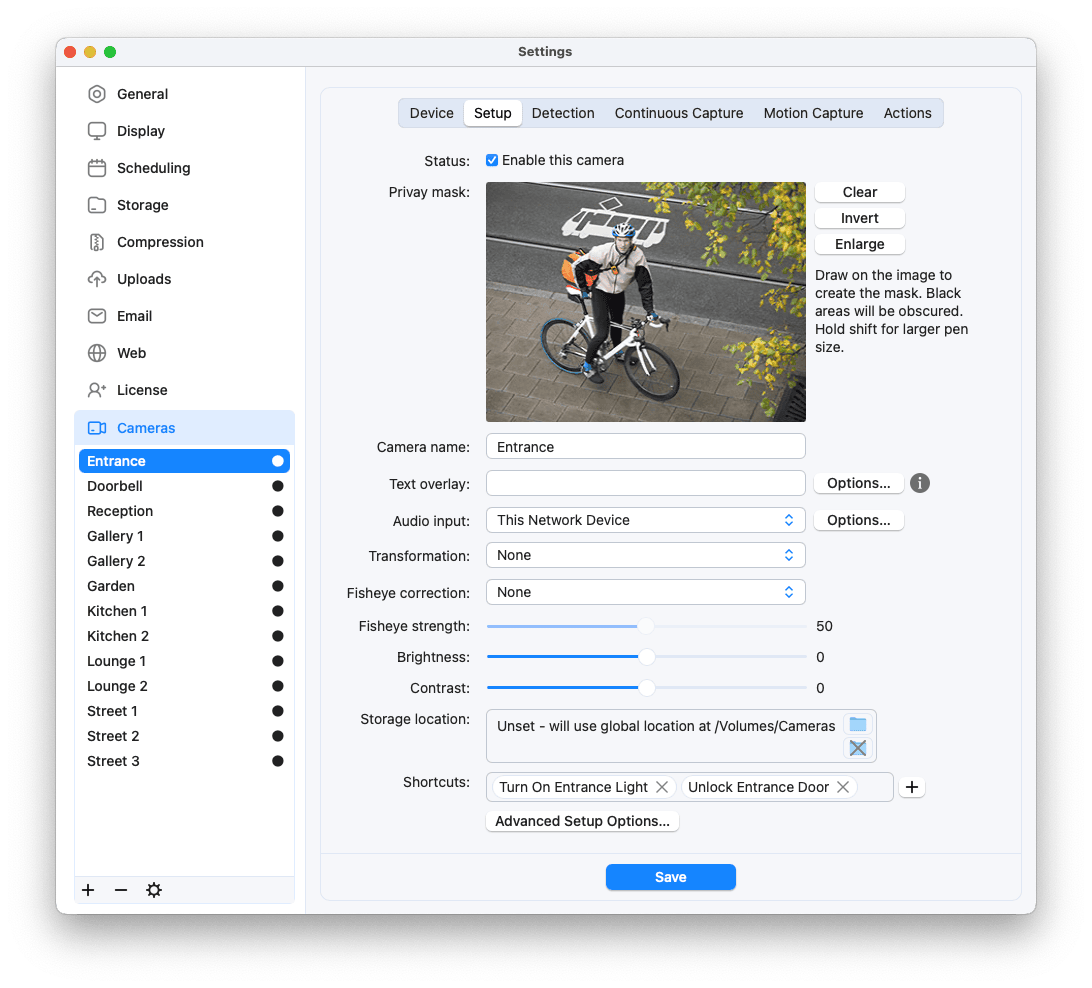This screenshot has height=988, width=1092.
Task: Open the Audio input dropdown
Action: coord(645,520)
